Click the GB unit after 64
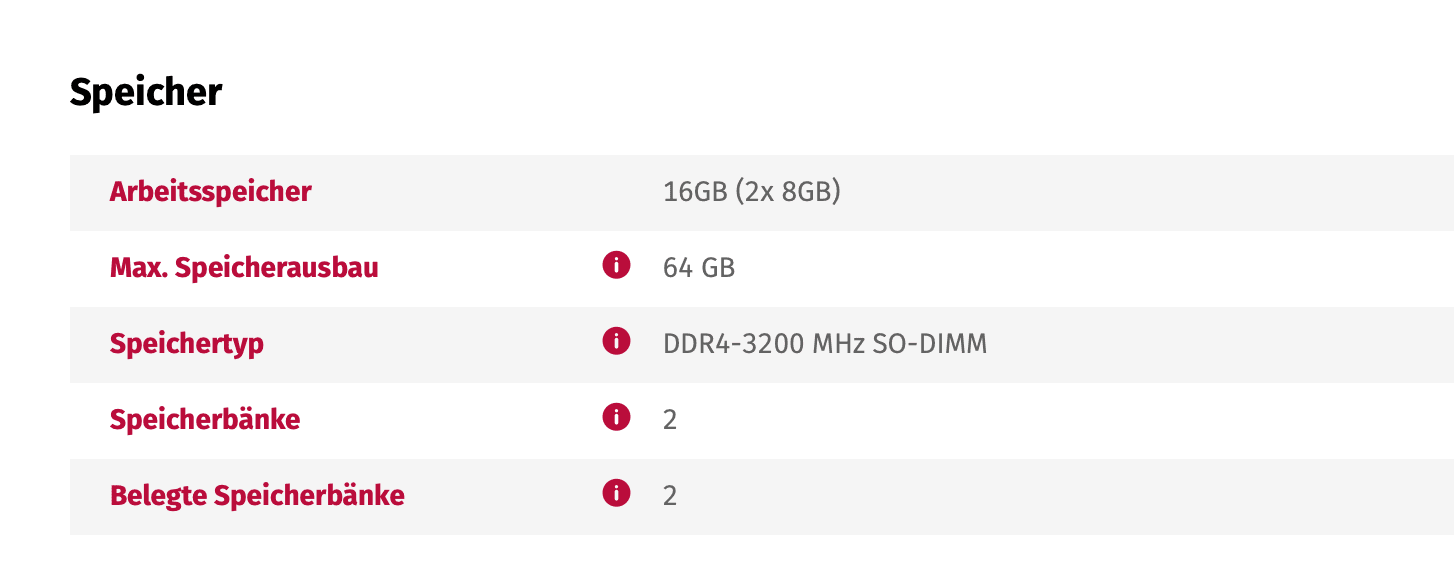The height and width of the screenshot is (566, 1454). [718, 268]
